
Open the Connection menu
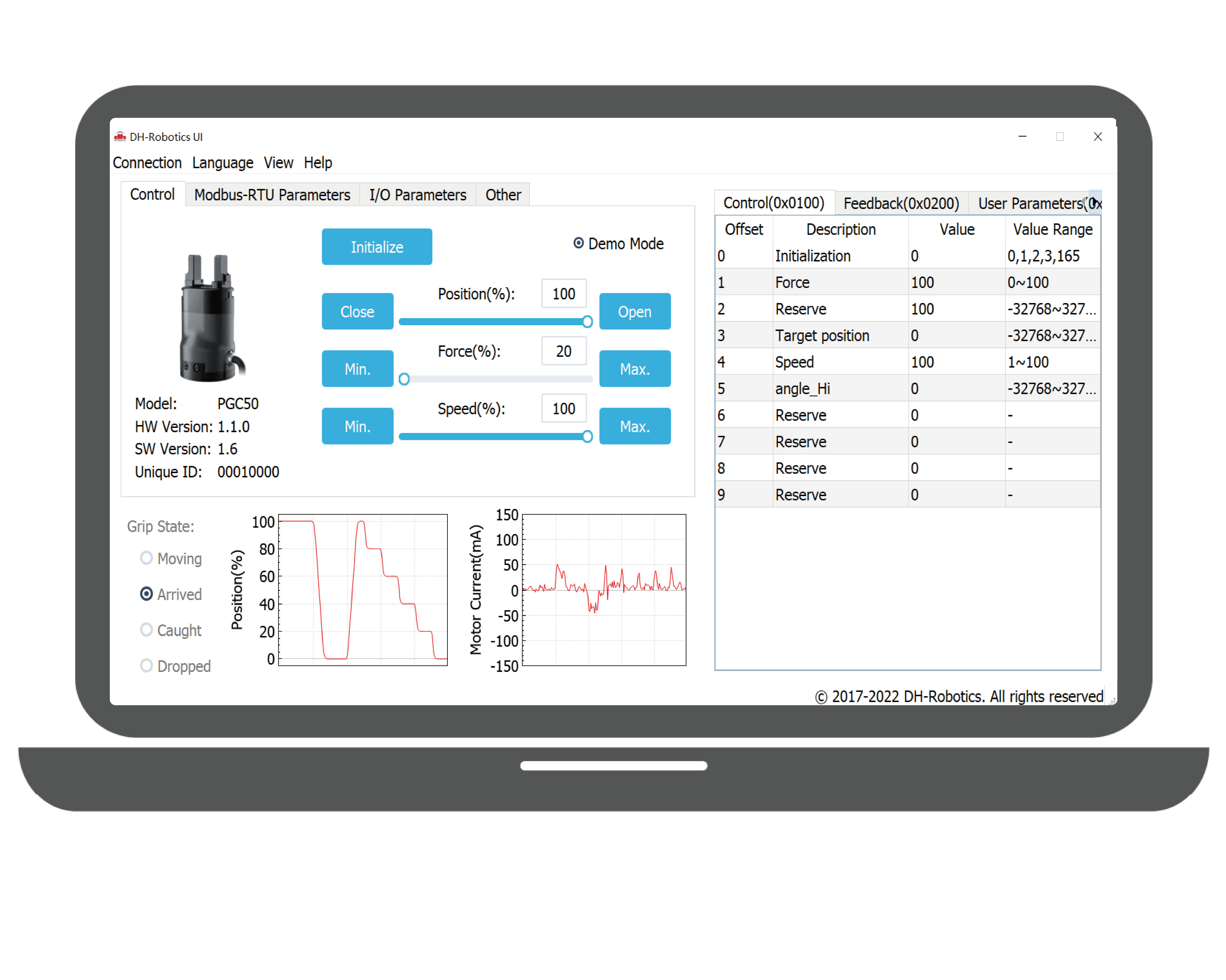click(147, 163)
